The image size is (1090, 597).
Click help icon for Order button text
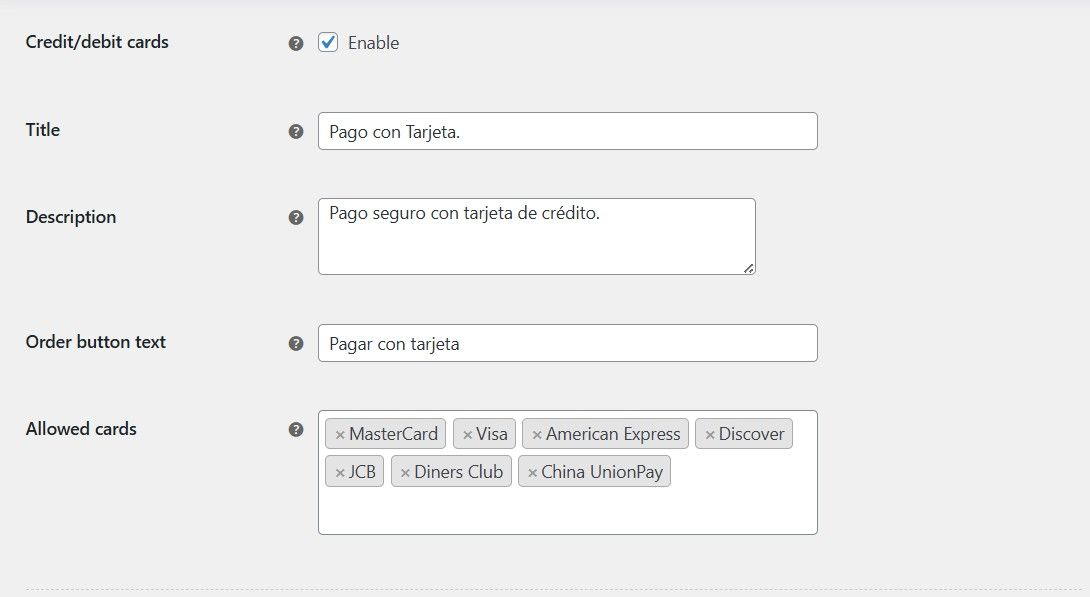[296, 343]
